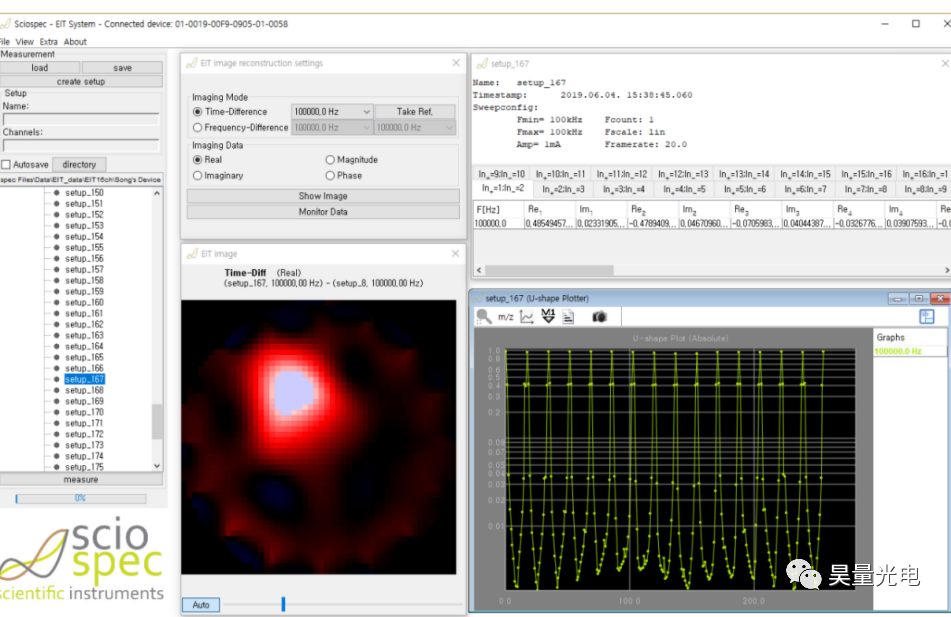Click the magnifier zoom tool in U-shape Plotter
The width and height of the screenshot is (951, 617).
pyautogui.click(x=484, y=316)
